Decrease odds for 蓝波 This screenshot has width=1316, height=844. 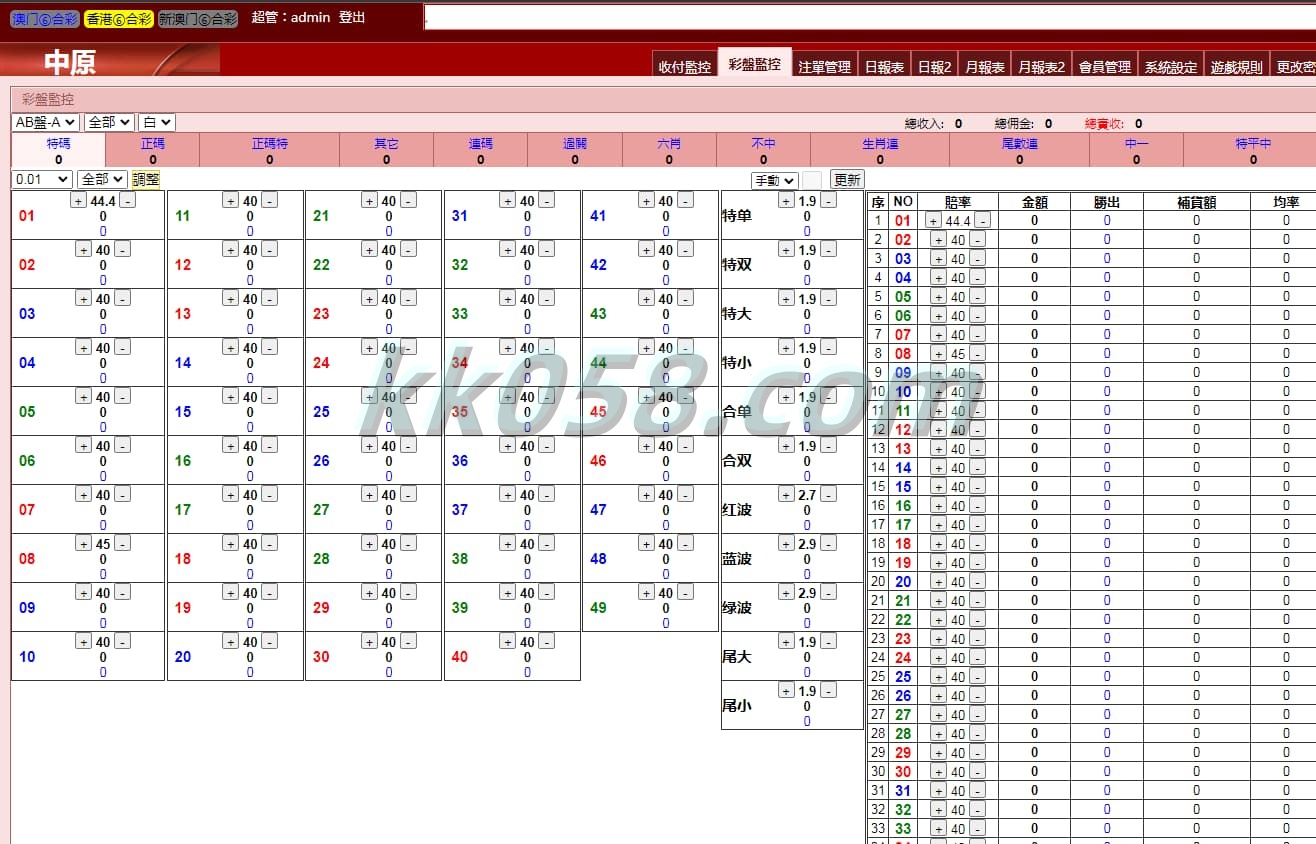pyautogui.click(x=828, y=544)
